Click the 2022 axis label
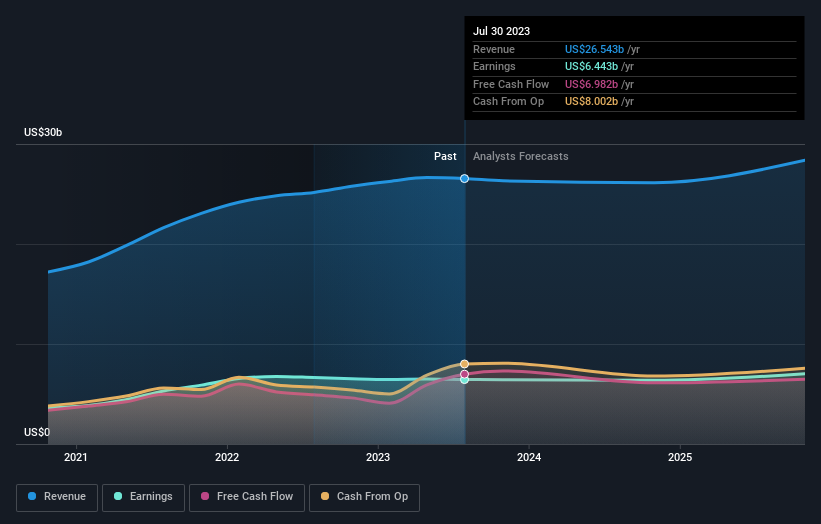 click(x=227, y=457)
